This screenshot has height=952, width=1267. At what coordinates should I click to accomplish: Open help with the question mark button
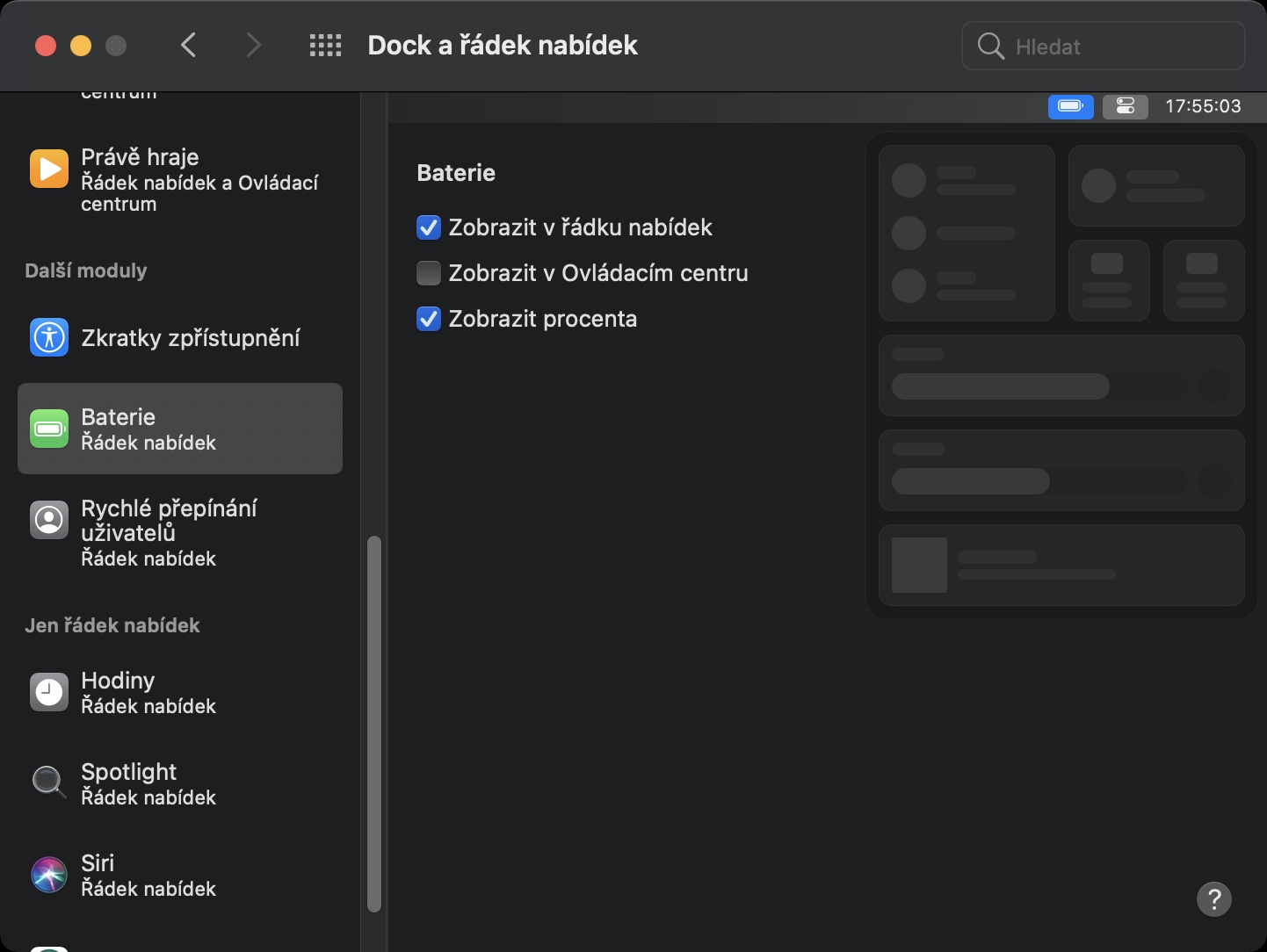coord(1213,898)
